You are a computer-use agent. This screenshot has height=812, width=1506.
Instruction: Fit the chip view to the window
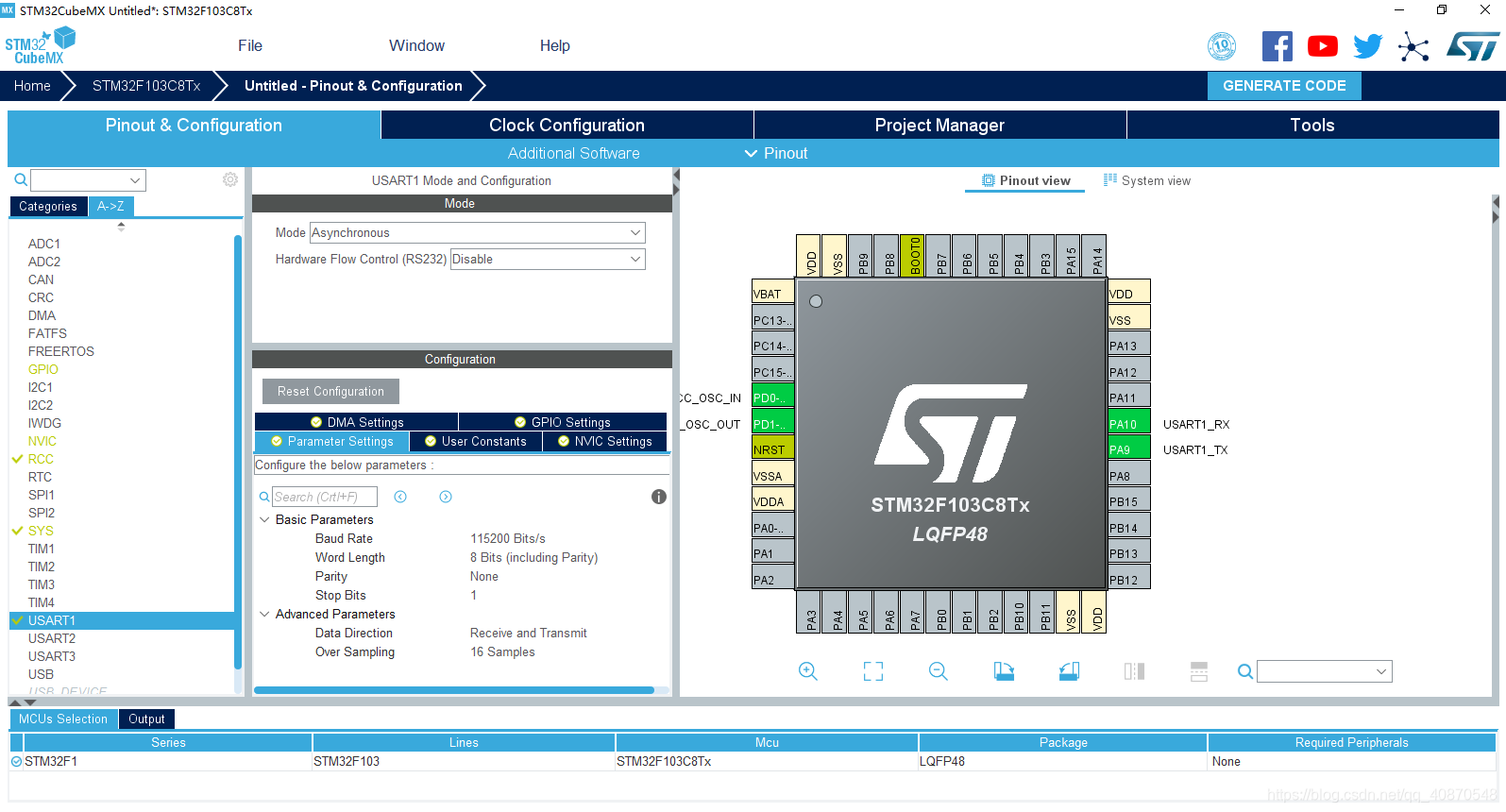pos(873,671)
